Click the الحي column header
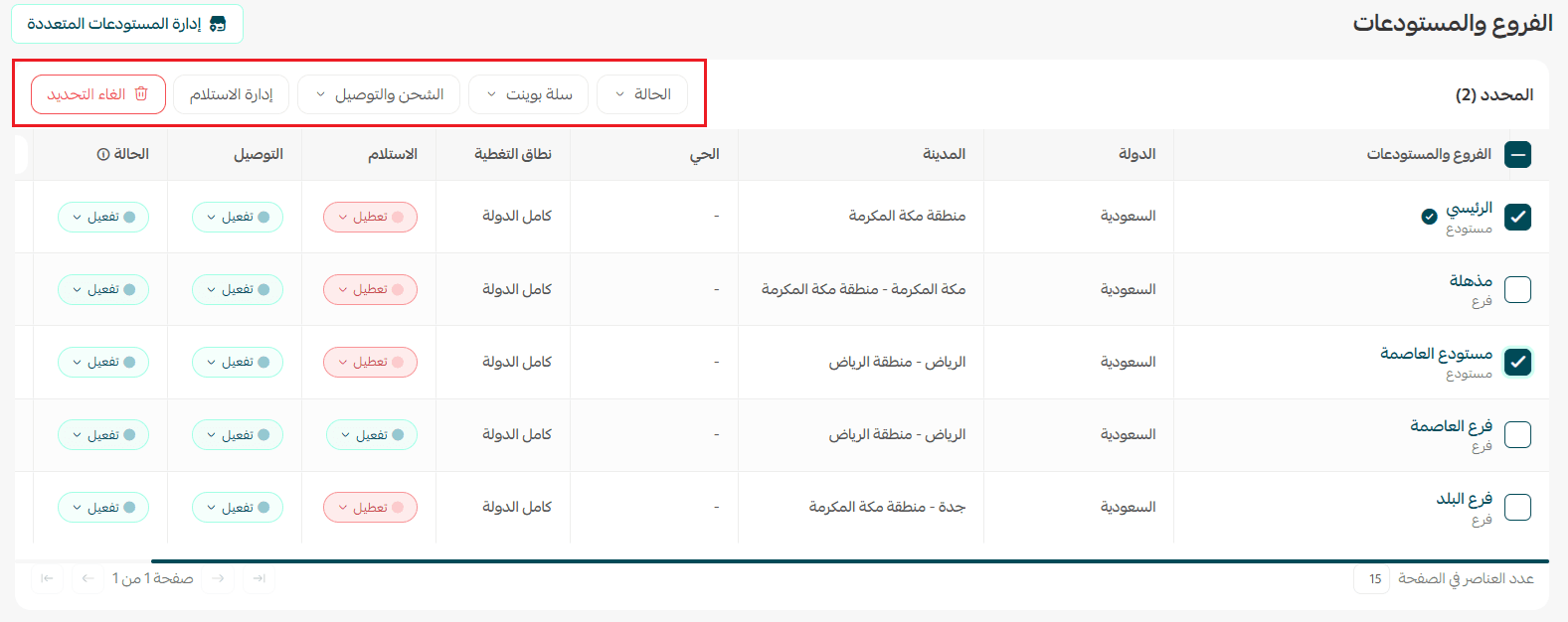 tap(705, 154)
